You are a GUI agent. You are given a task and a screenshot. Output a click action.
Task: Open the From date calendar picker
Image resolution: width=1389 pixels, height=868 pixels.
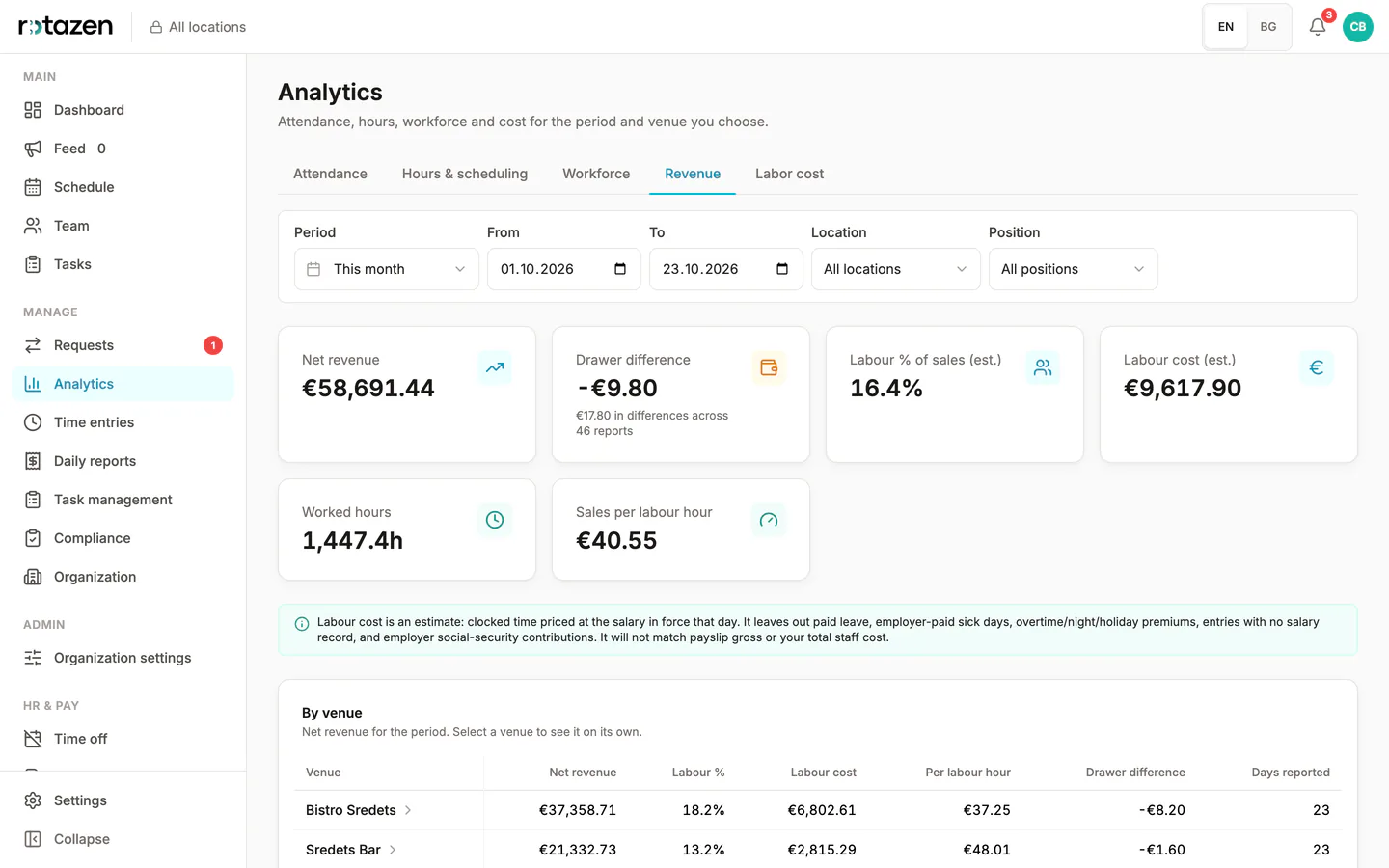pos(620,269)
